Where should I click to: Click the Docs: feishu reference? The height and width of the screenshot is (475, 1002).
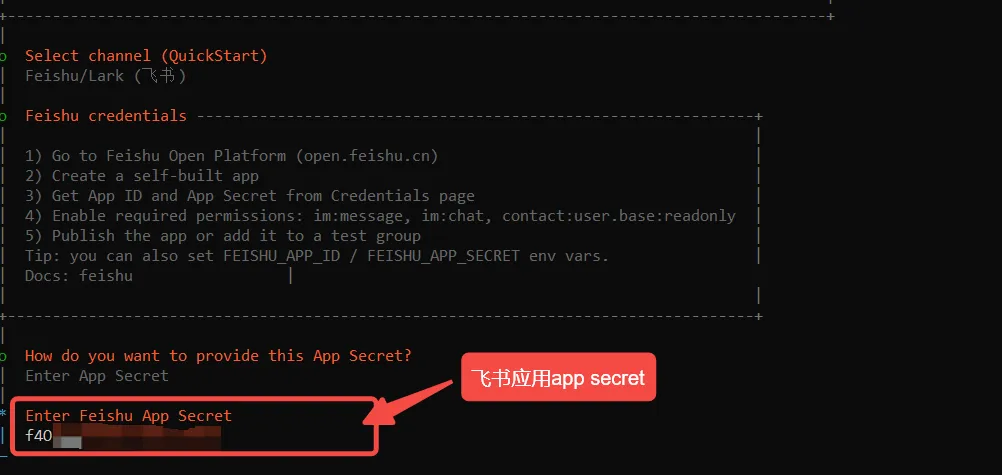click(x=79, y=276)
